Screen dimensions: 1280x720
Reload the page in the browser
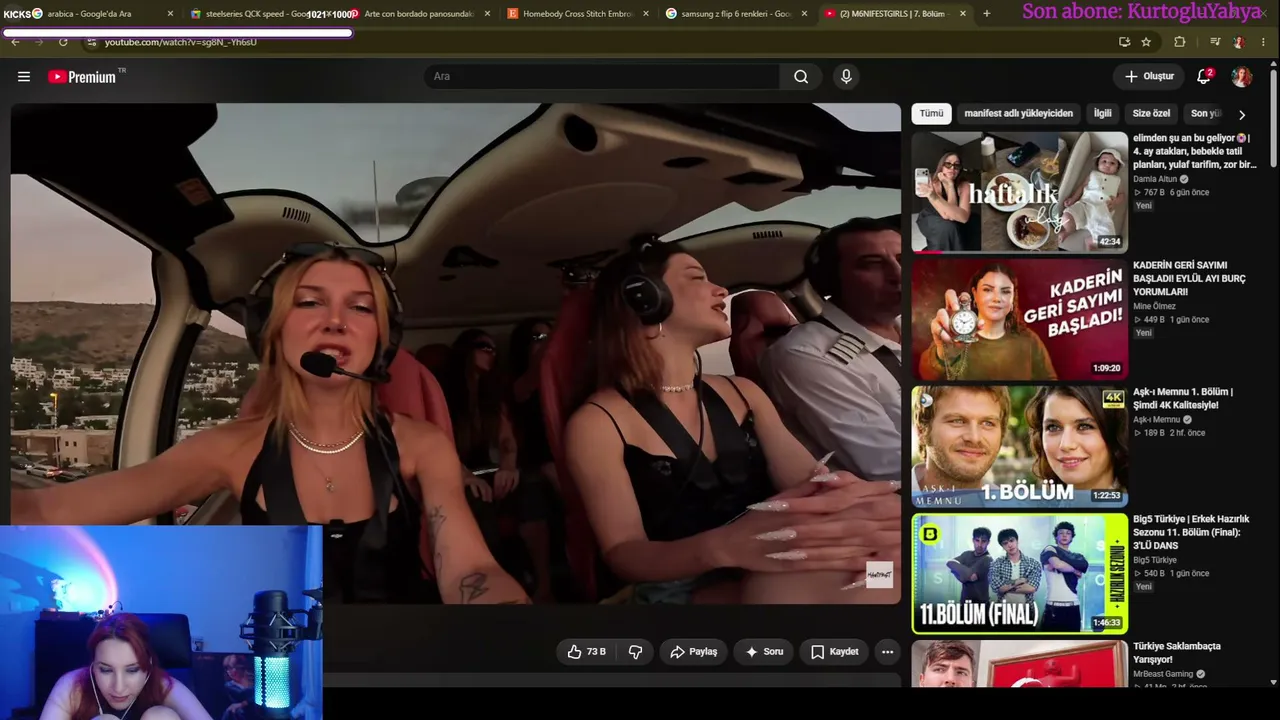[63, 42]
